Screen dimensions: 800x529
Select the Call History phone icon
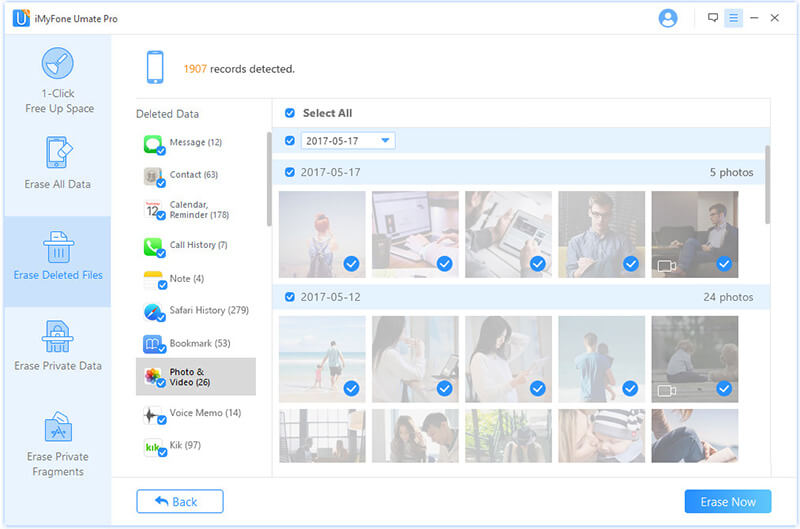(x=153, y=245)
